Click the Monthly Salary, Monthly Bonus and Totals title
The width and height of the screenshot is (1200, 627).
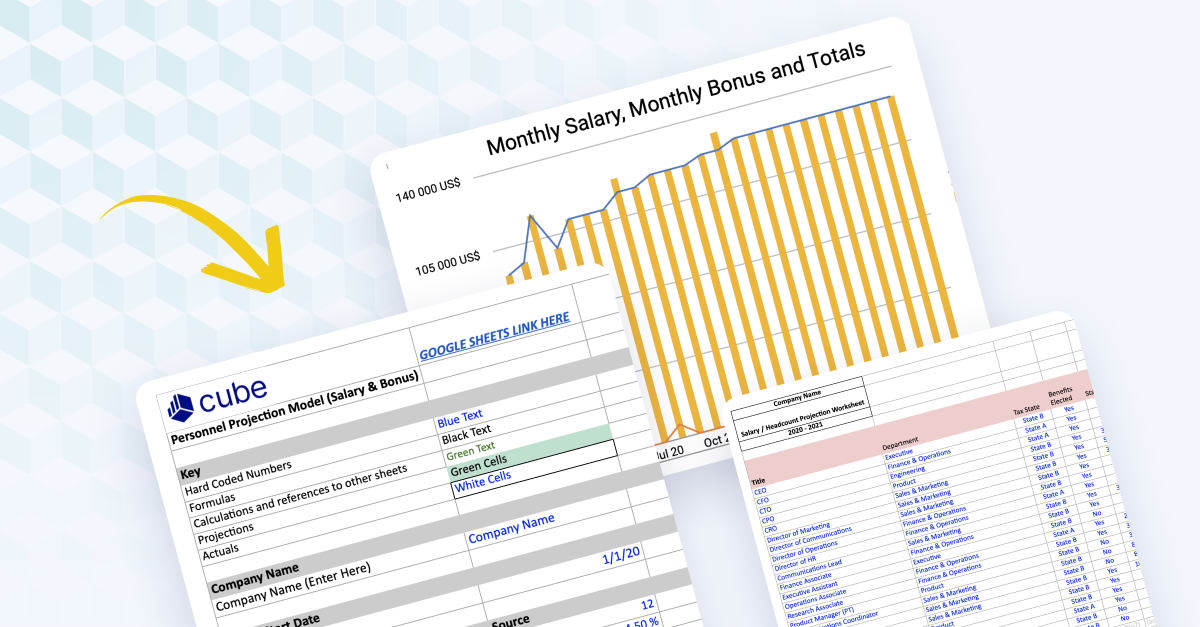(x=675, y=100)
